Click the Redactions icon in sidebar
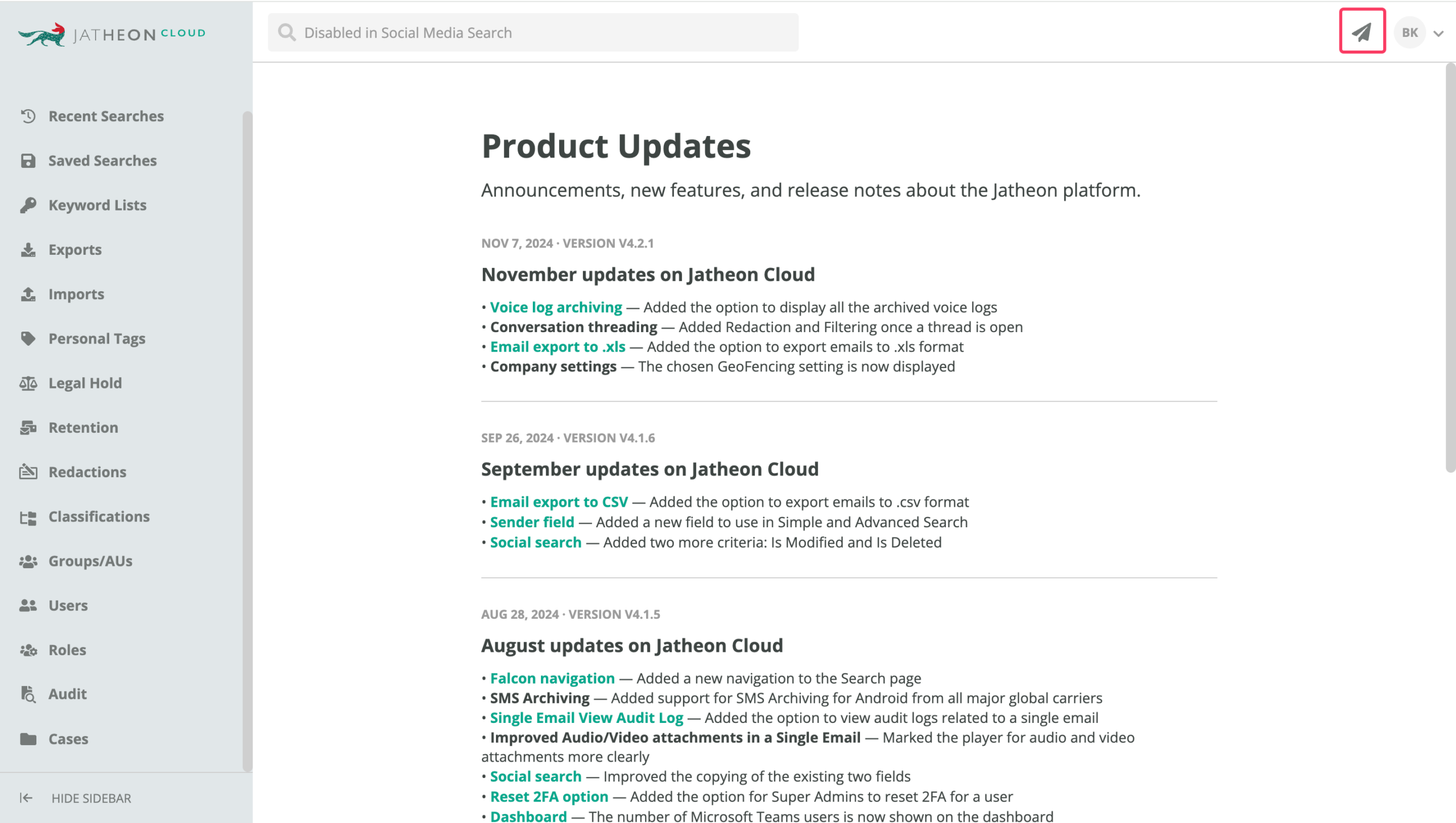This screenshot has width=1456, height=823. pyautogui.click(x=28, y=472)
